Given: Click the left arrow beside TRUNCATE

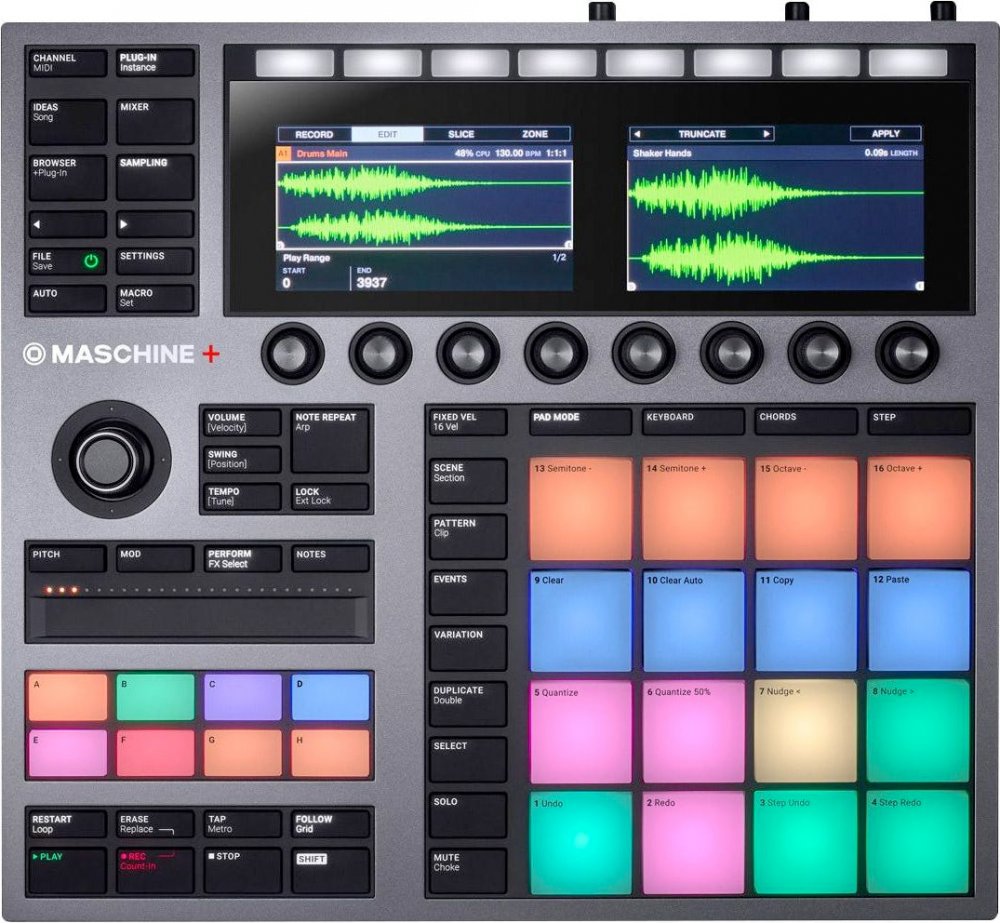Looking at the screenshot, I should coord(637,134).
